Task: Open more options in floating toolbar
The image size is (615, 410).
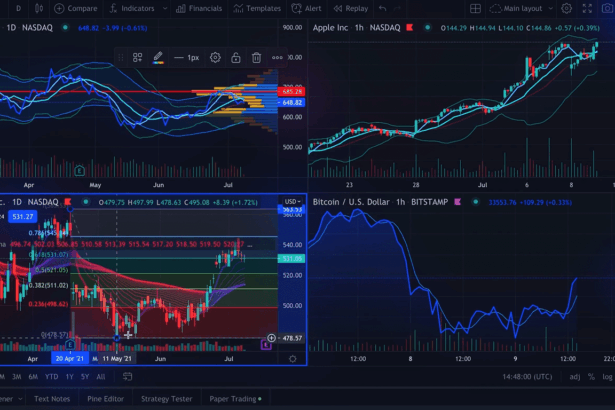Action: [277, 58]
